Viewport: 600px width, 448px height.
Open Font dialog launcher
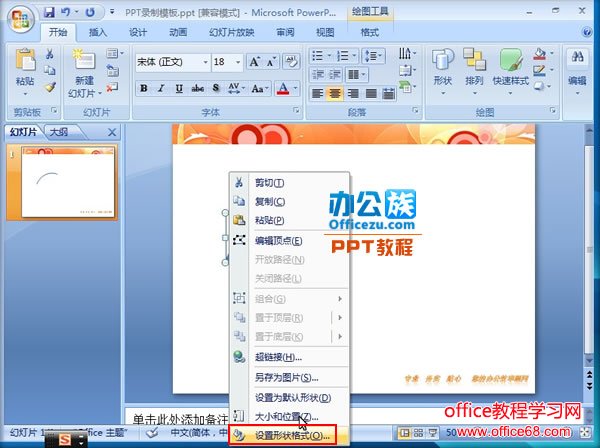coord(296,111)
